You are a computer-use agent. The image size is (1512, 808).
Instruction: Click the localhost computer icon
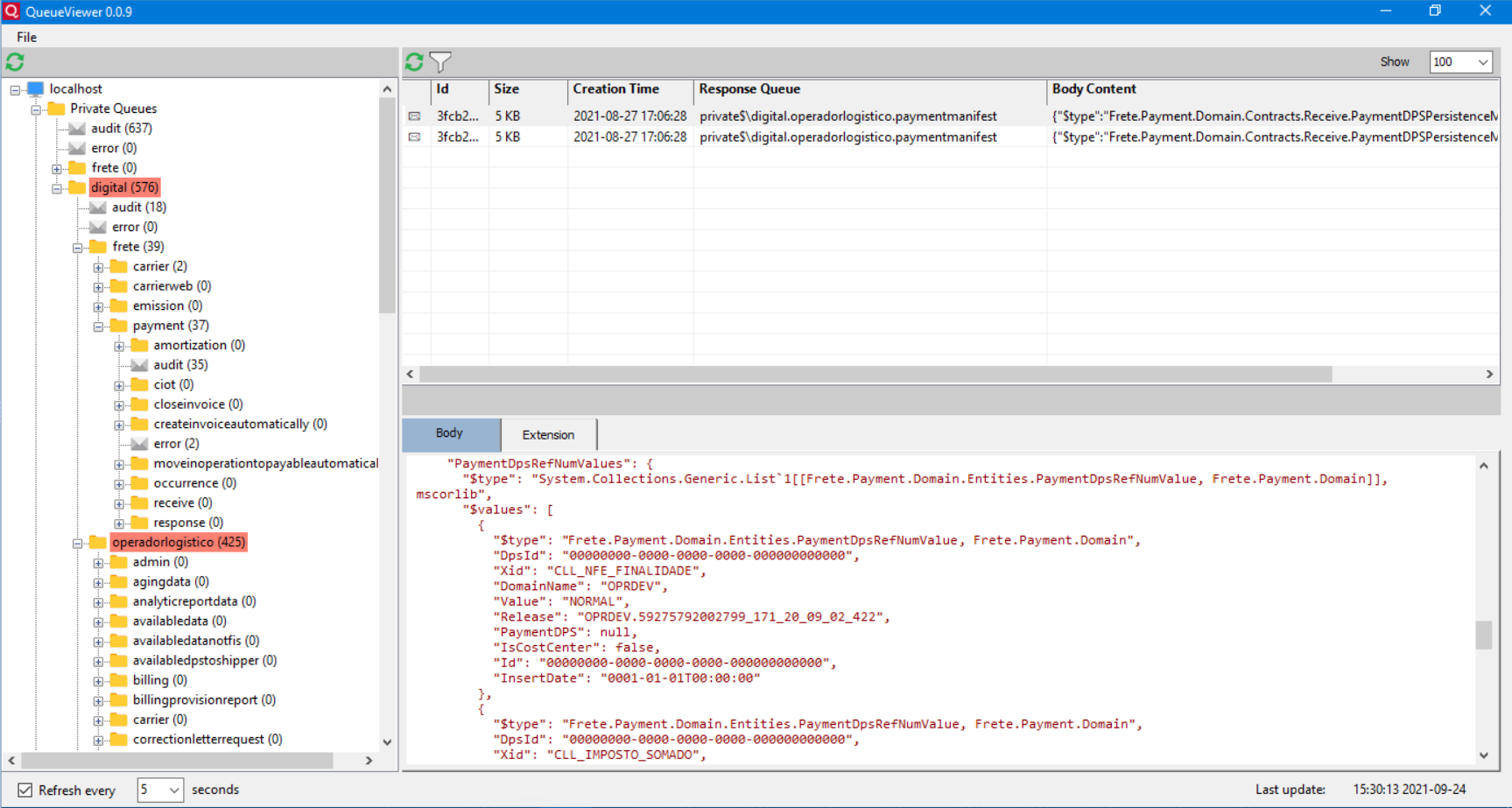[36, 88]
